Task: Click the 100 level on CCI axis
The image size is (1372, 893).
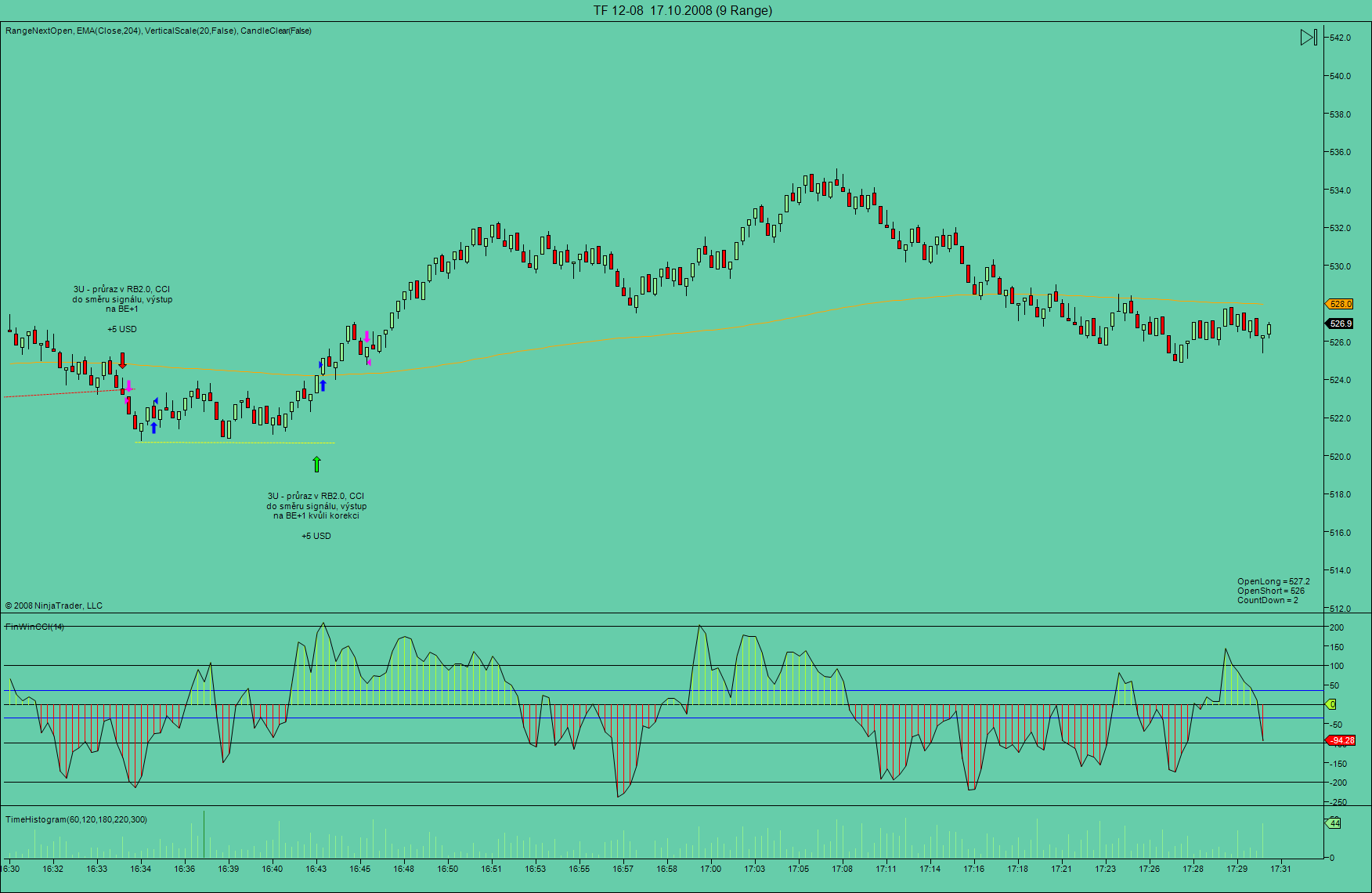Action: (x=1337, y=666)
